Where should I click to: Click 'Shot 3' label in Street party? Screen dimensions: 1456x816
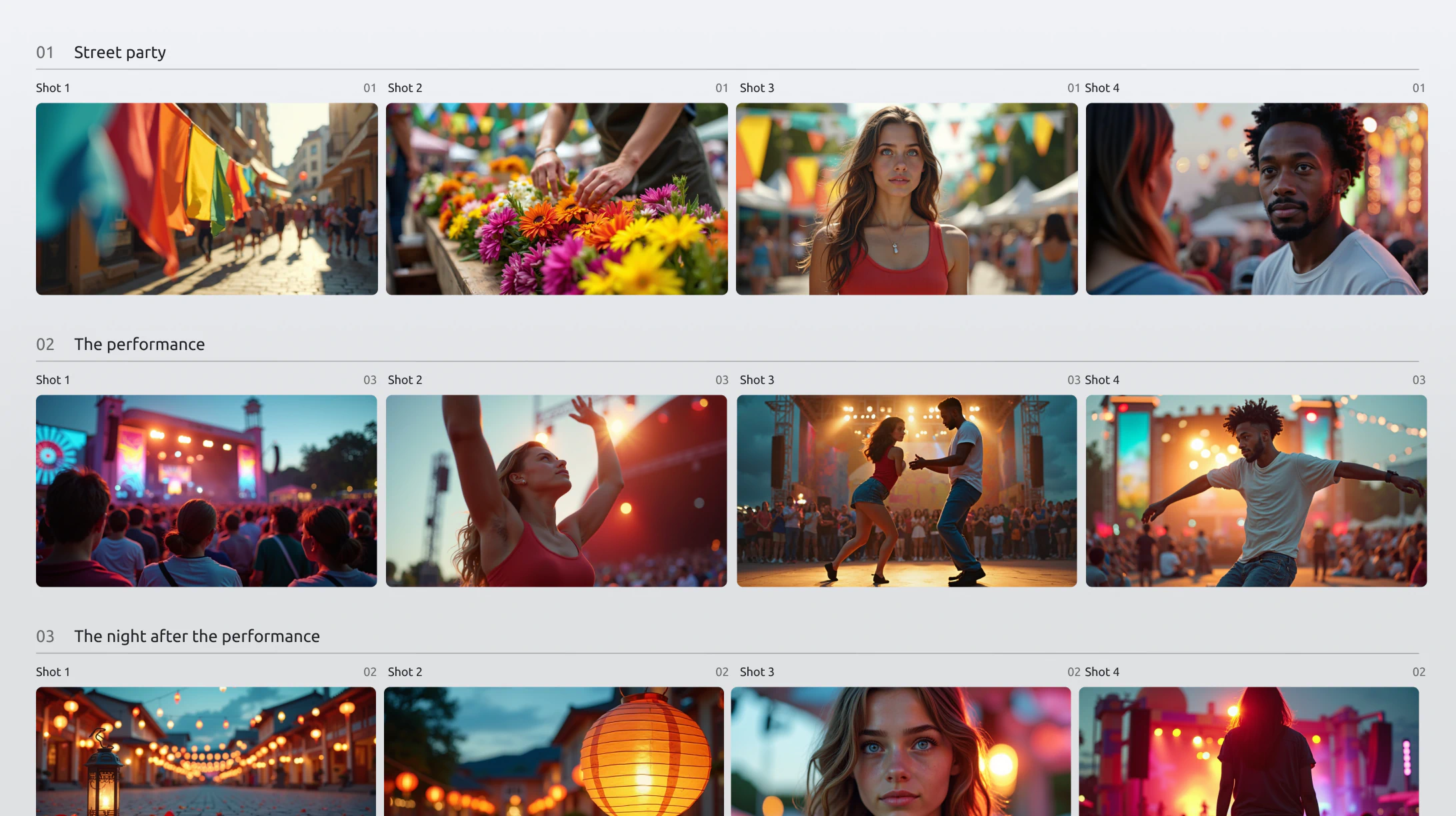click(x=757, y=88)
